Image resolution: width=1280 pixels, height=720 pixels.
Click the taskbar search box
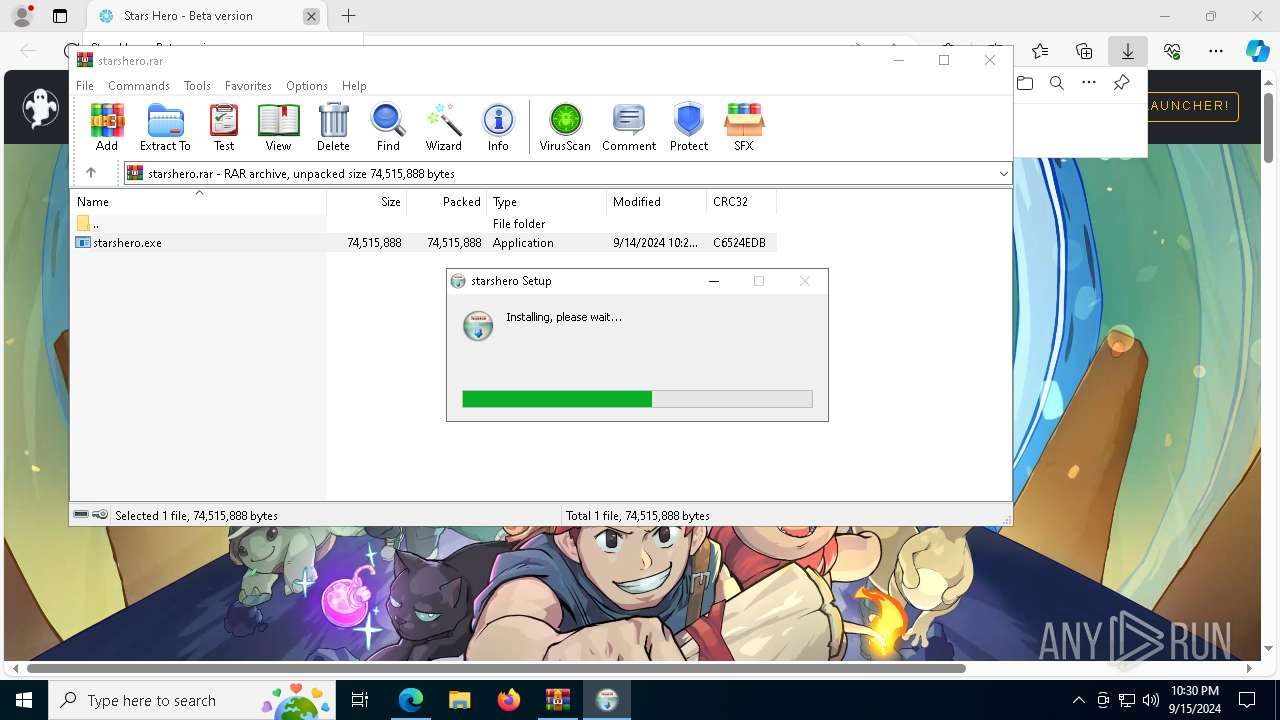(192, 700)
